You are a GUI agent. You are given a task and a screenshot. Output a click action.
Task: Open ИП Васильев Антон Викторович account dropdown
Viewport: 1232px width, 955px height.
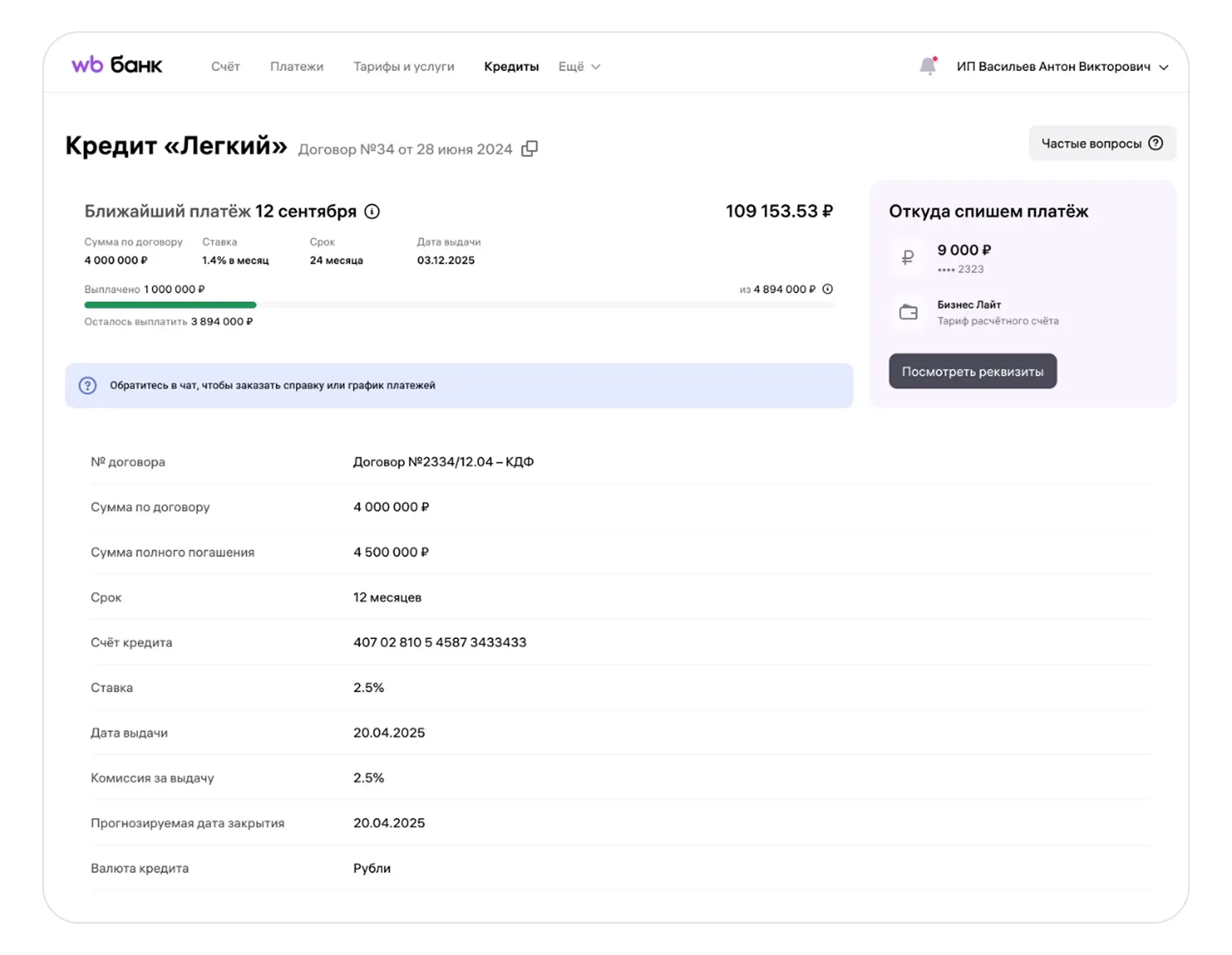point(1054,67)
